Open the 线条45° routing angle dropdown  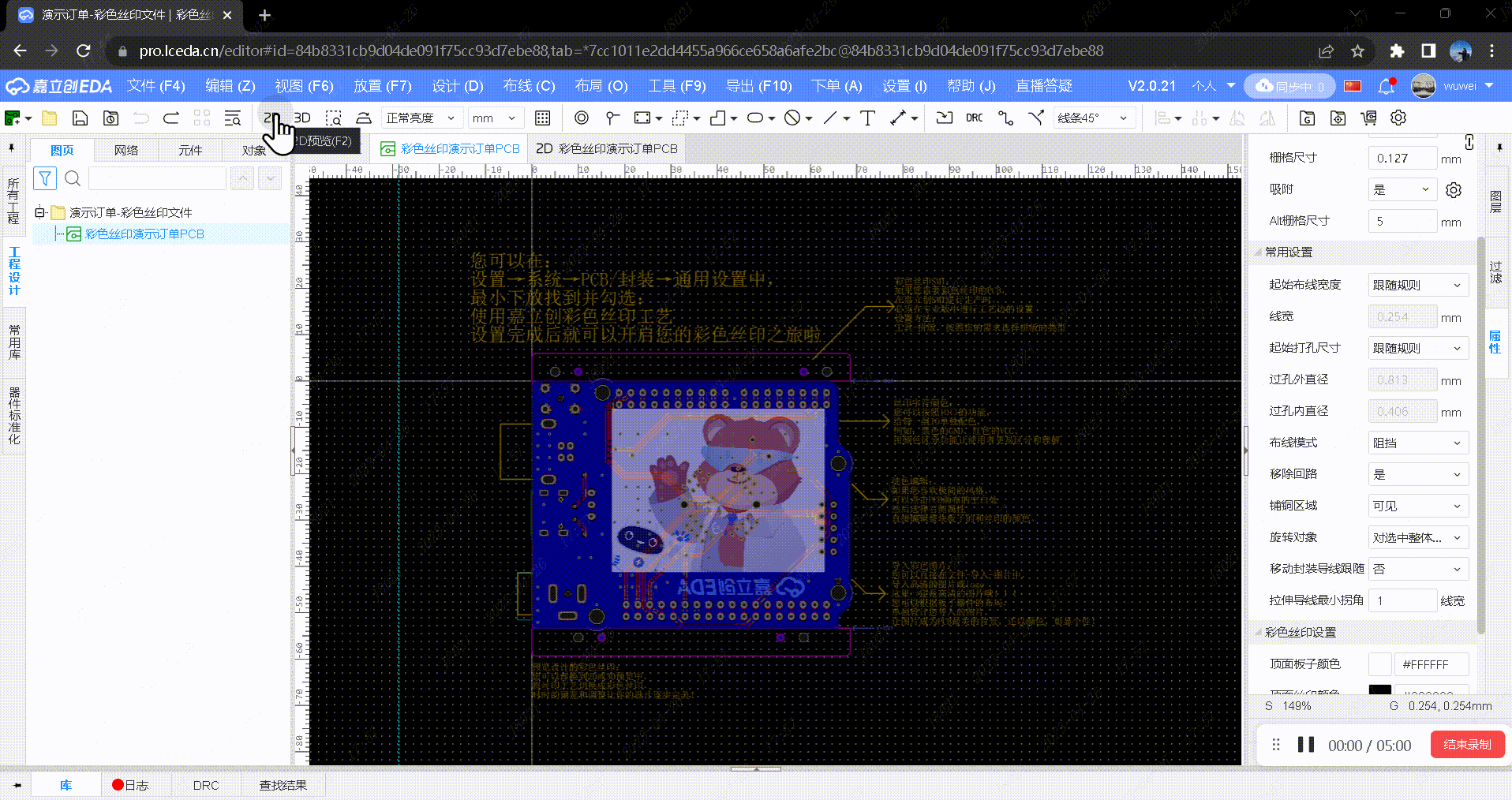1095,118
